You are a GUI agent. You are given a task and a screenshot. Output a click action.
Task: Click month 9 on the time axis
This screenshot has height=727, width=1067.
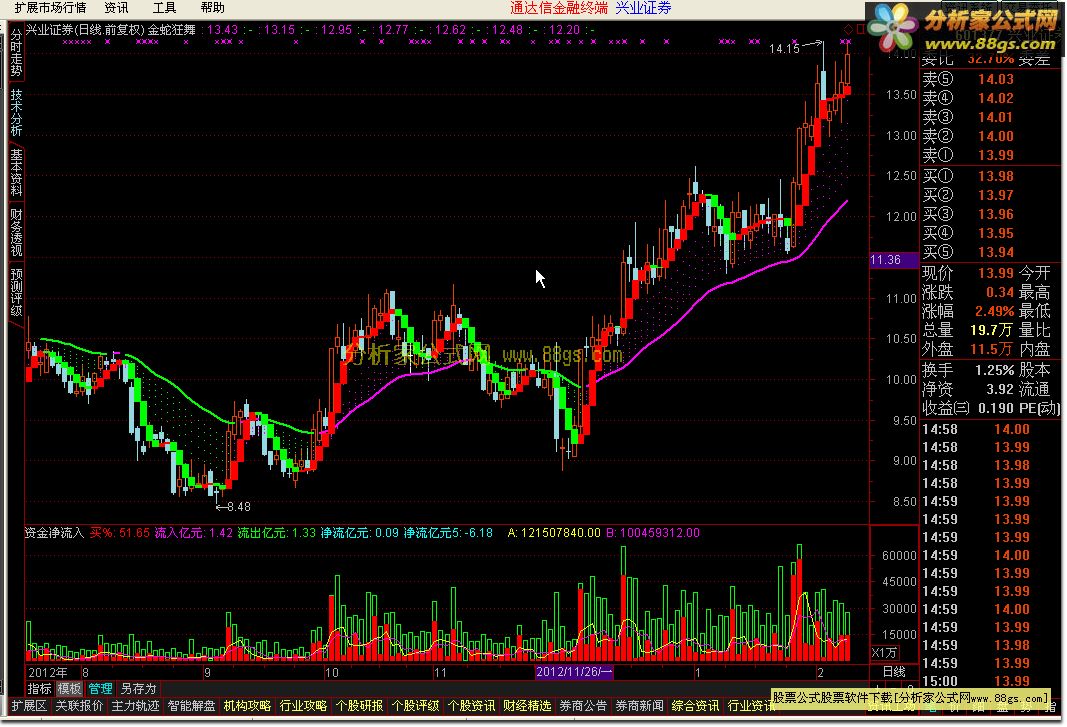[208, 673]
